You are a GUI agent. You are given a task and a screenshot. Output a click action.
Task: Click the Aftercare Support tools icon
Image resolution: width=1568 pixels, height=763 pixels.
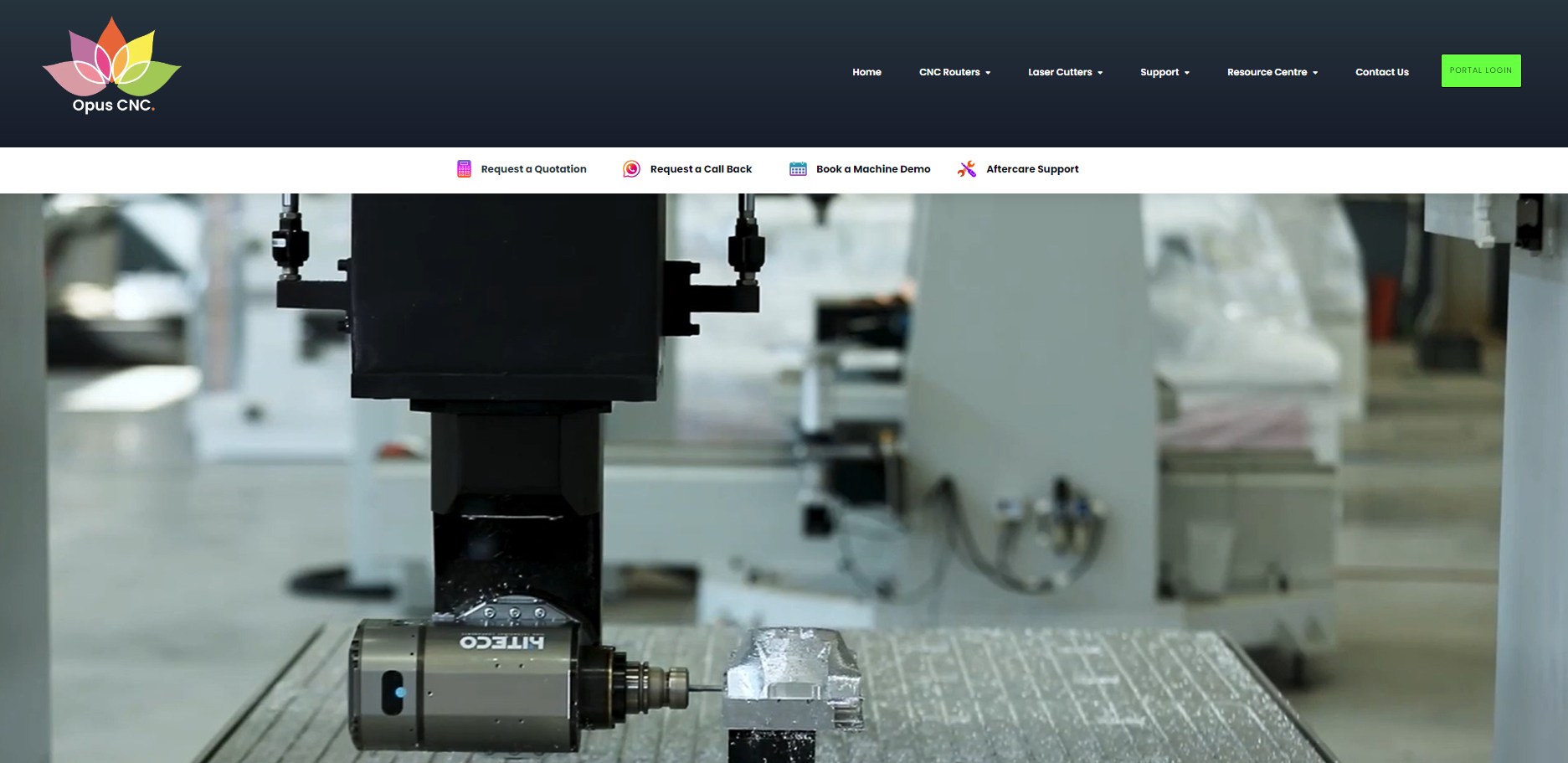[967, 168]
